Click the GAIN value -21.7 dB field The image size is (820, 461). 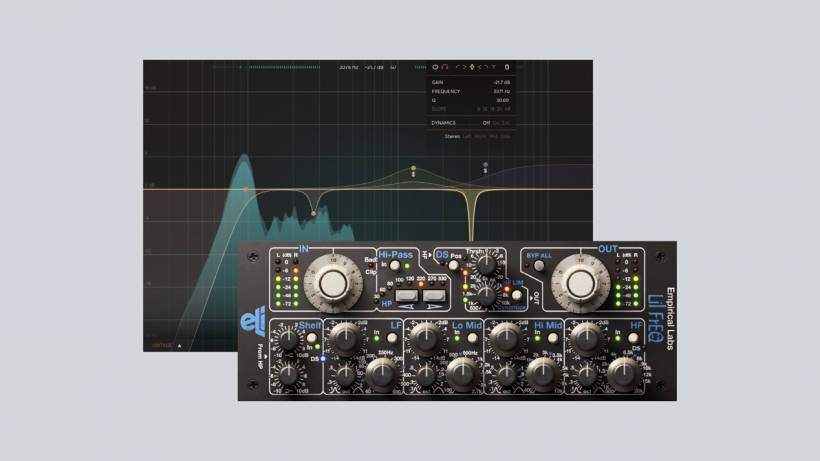pos(502,83)
